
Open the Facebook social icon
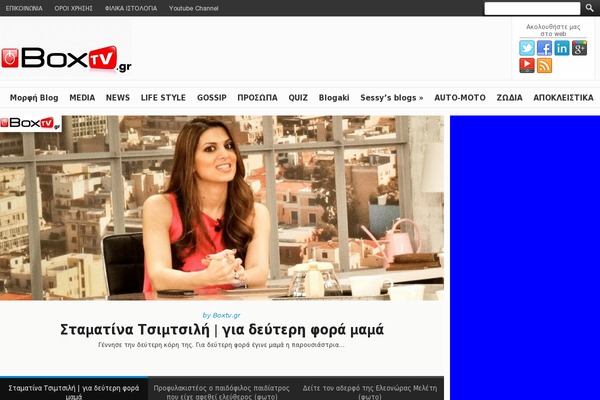[544, 48]
